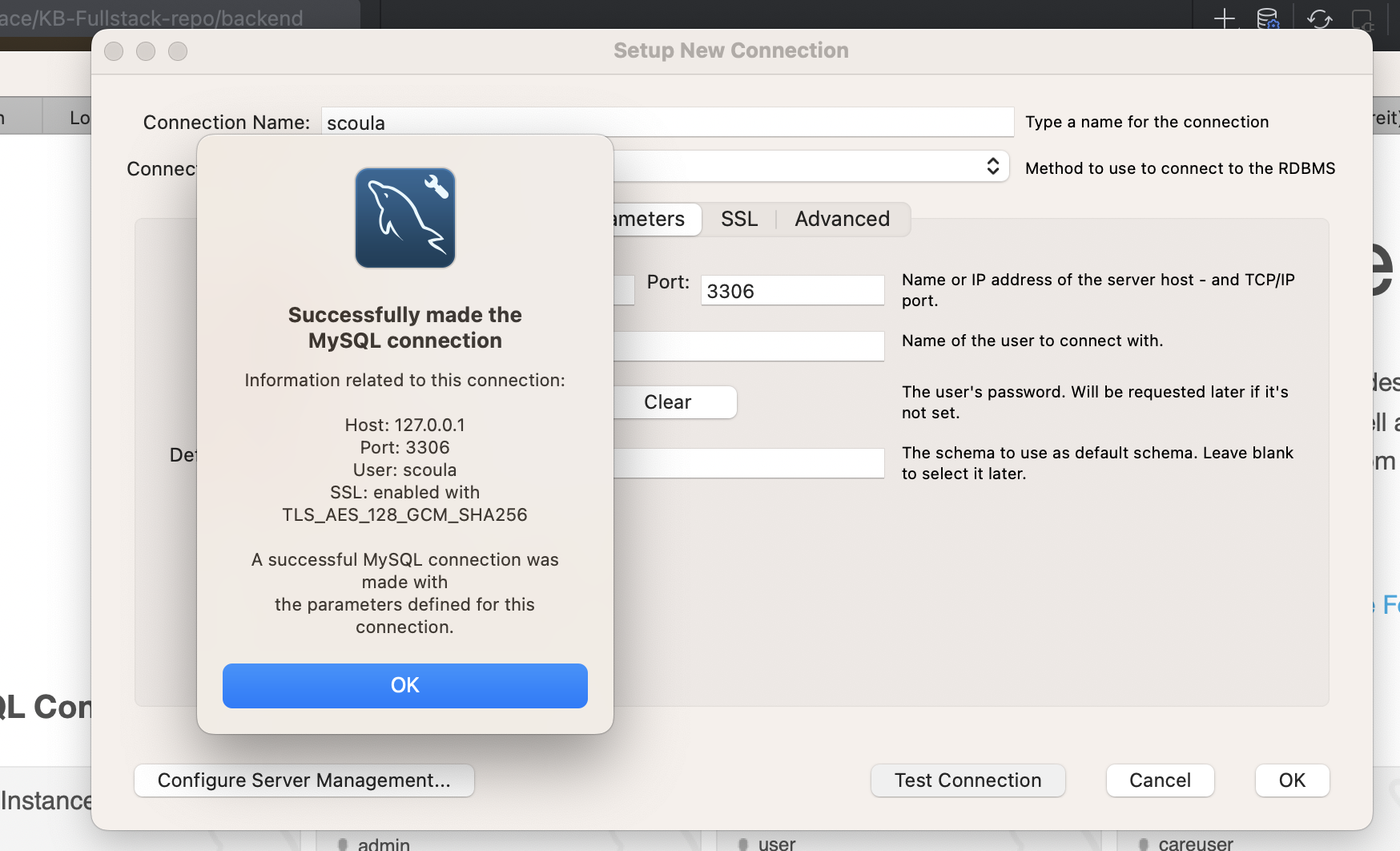Screen dimensions: 1400x851
Task: Click the Default Schema input field
Action: point(749,463)
